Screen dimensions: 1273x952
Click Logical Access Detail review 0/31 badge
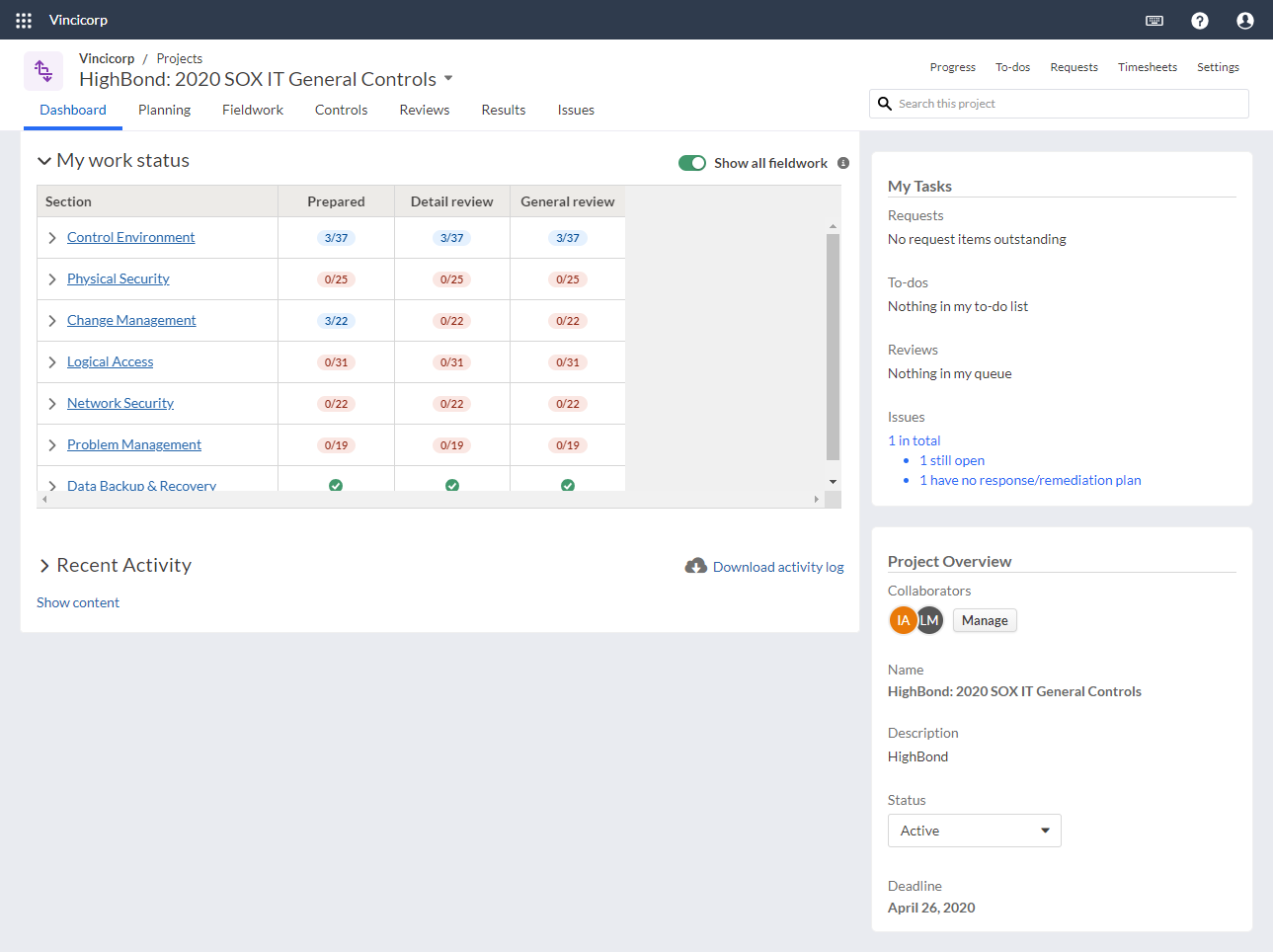click(452, 362)
